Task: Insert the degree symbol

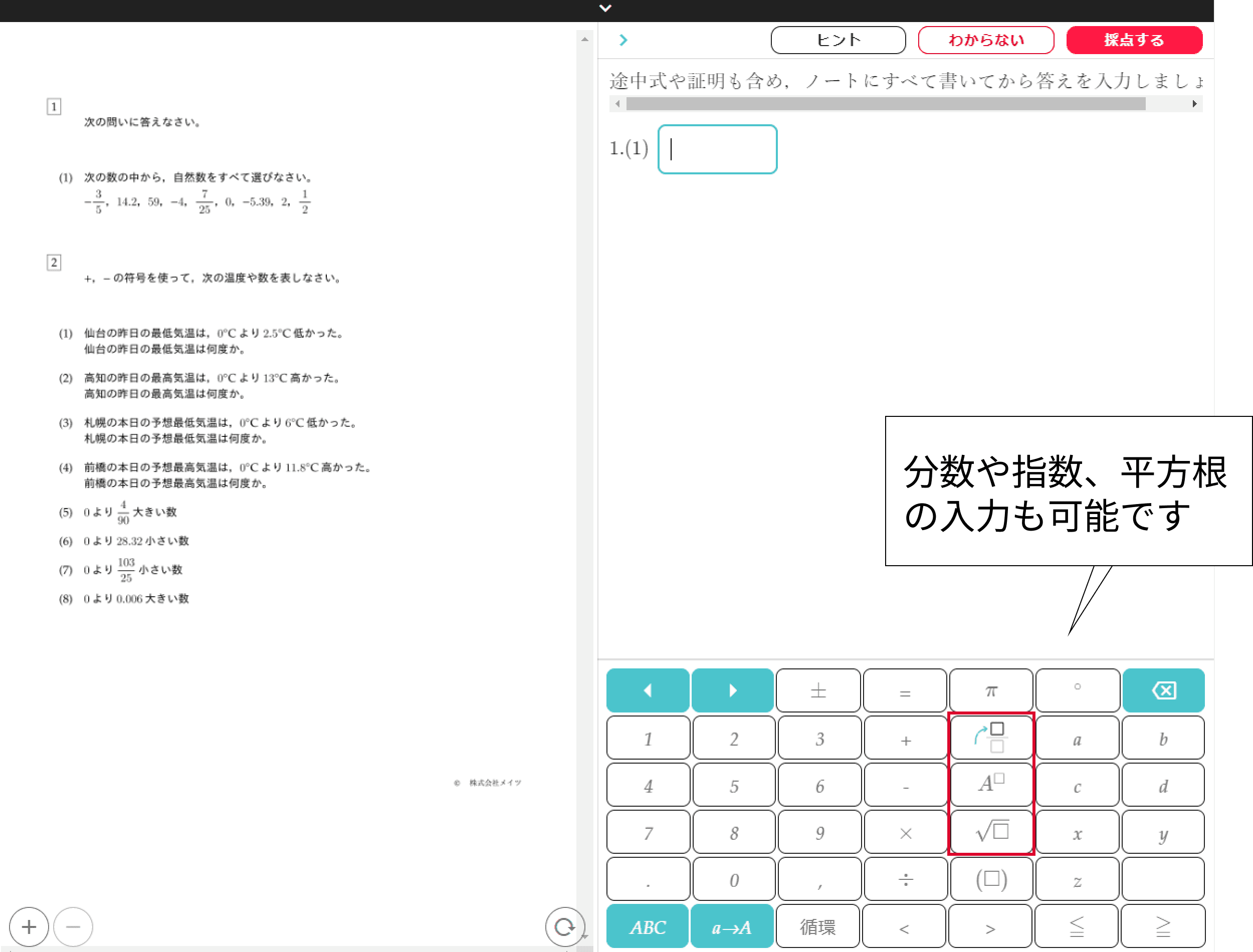Action: tap(1077, 689)
